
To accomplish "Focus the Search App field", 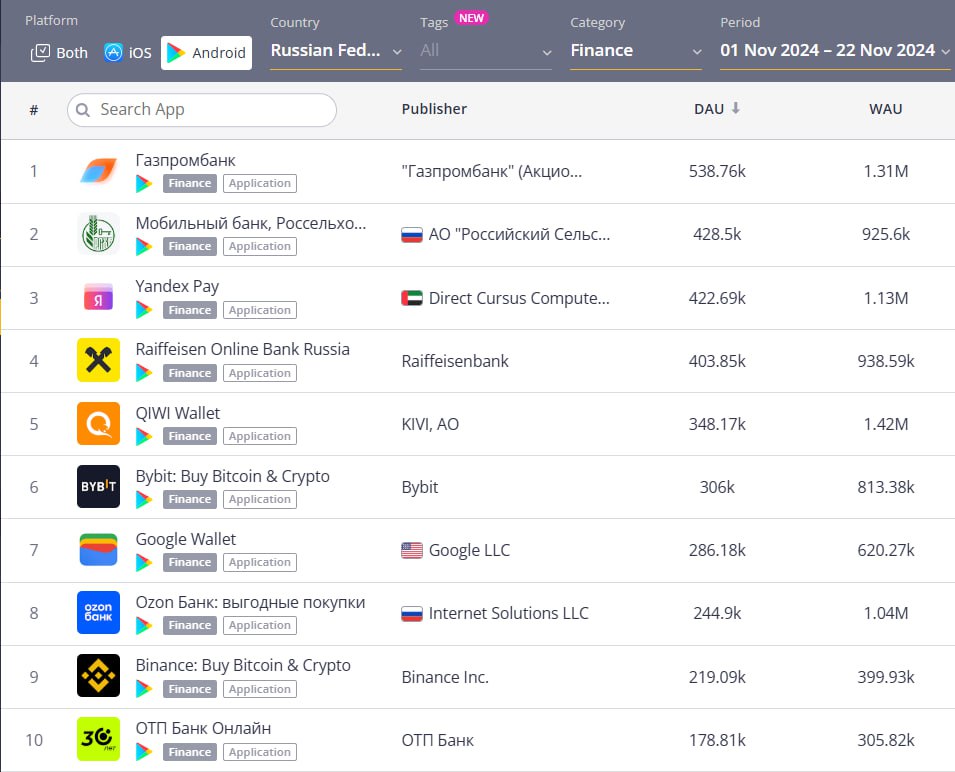I will click(x=202, y=110).
